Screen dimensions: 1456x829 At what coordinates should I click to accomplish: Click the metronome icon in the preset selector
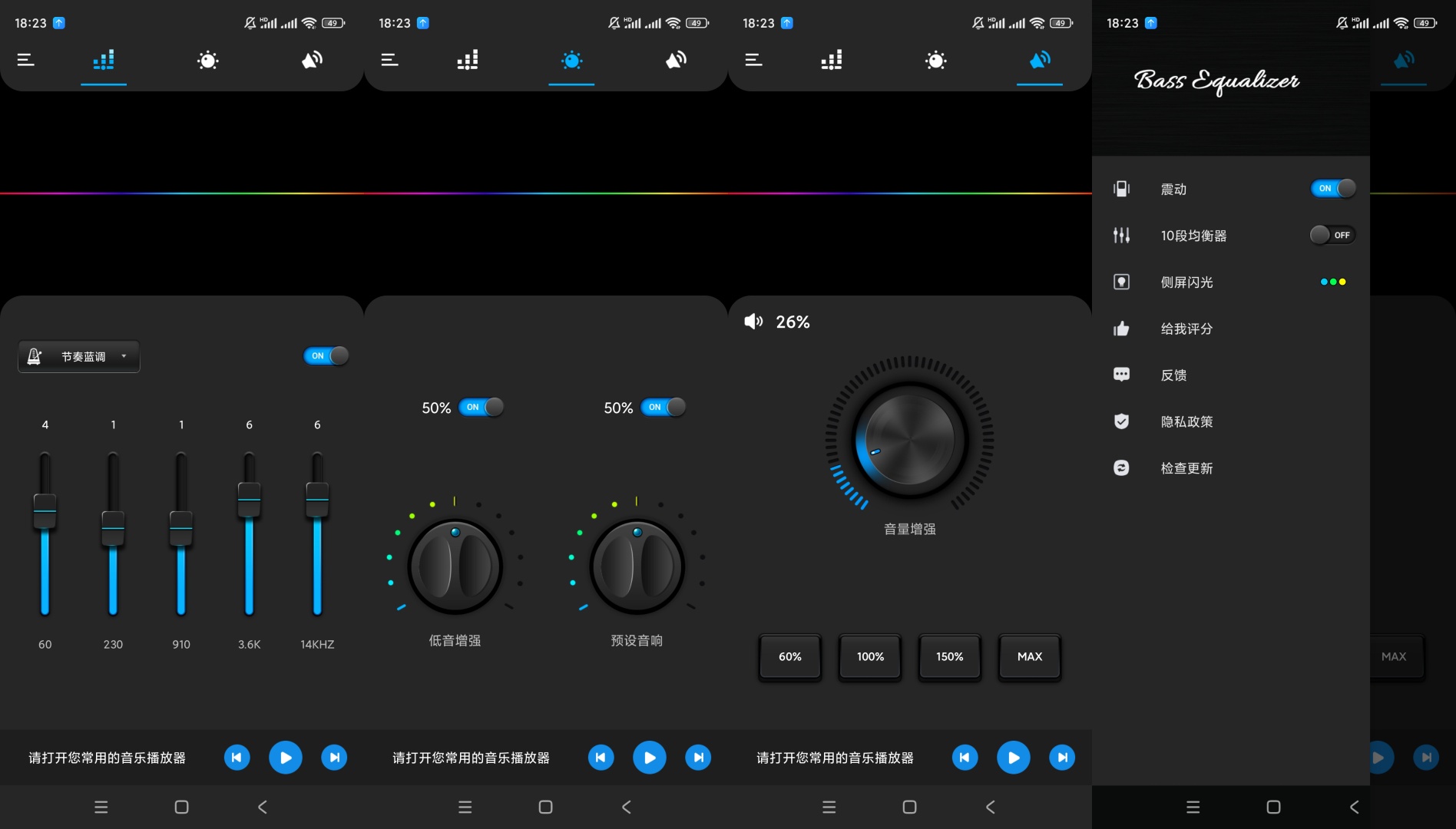point(35,357)
